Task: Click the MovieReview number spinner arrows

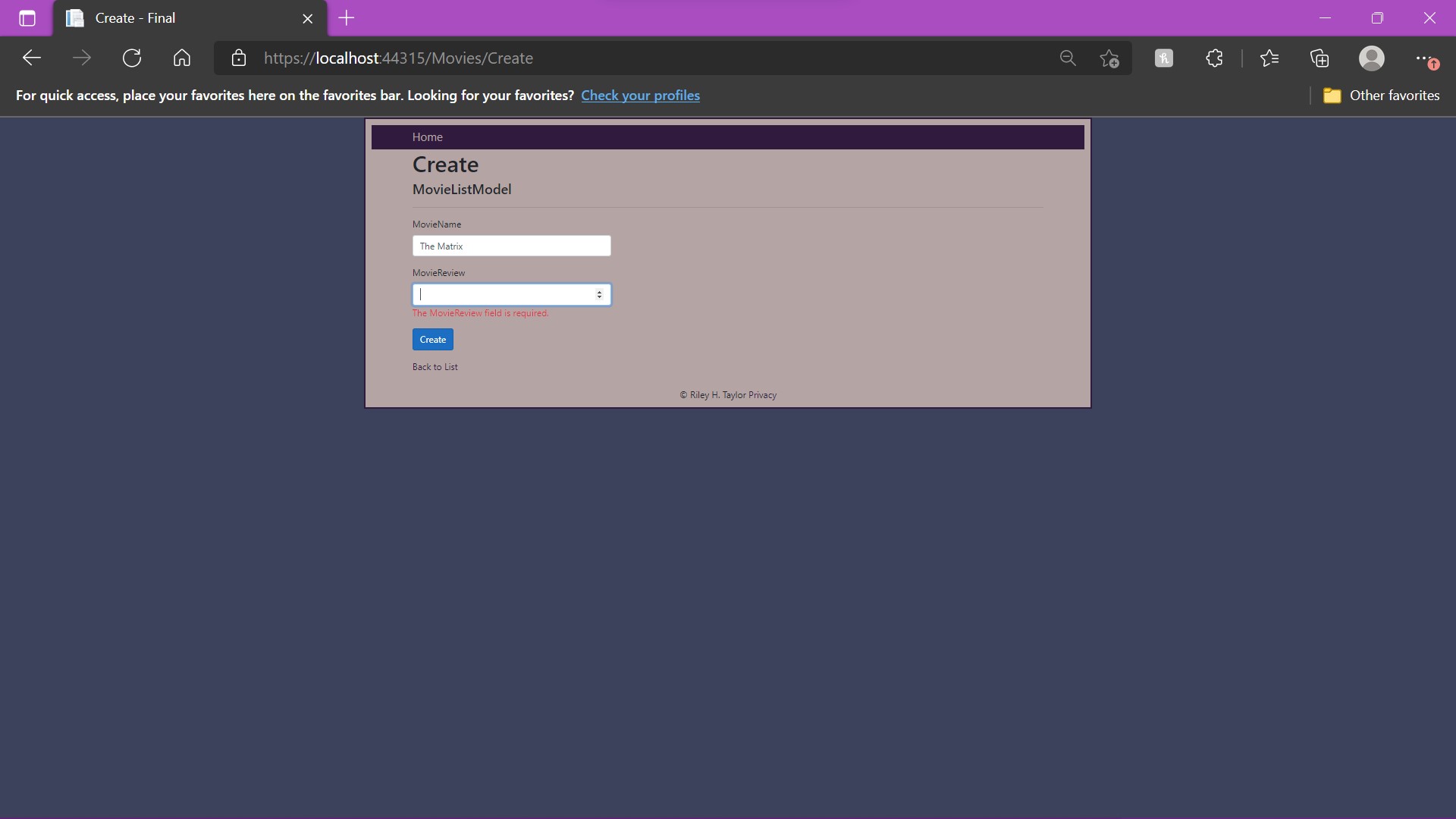Action: (x=599, y=294)
